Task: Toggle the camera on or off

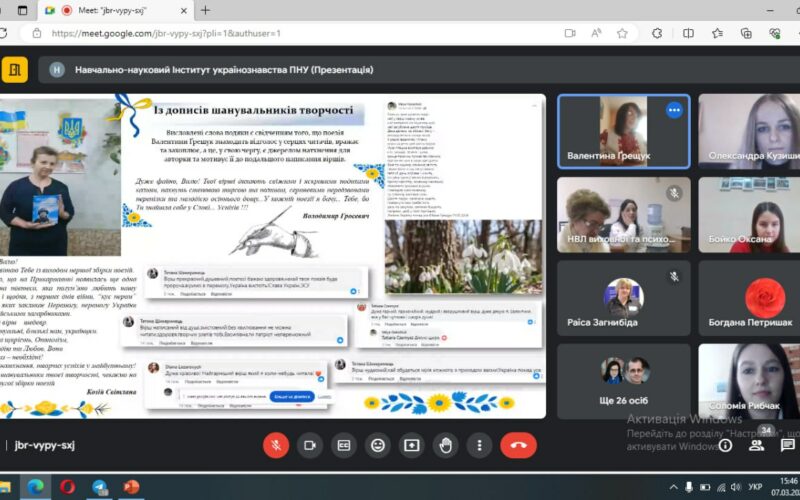Action: point(309,445)
